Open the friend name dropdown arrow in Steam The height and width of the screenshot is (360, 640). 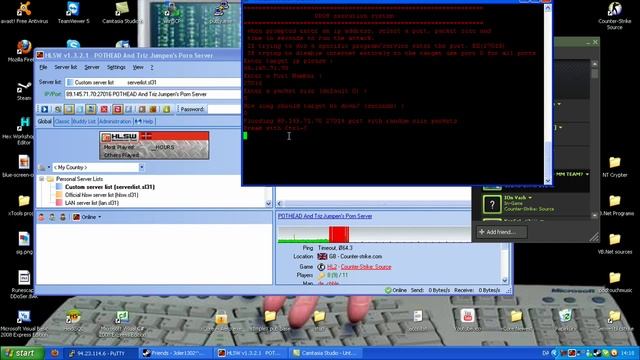530,198
